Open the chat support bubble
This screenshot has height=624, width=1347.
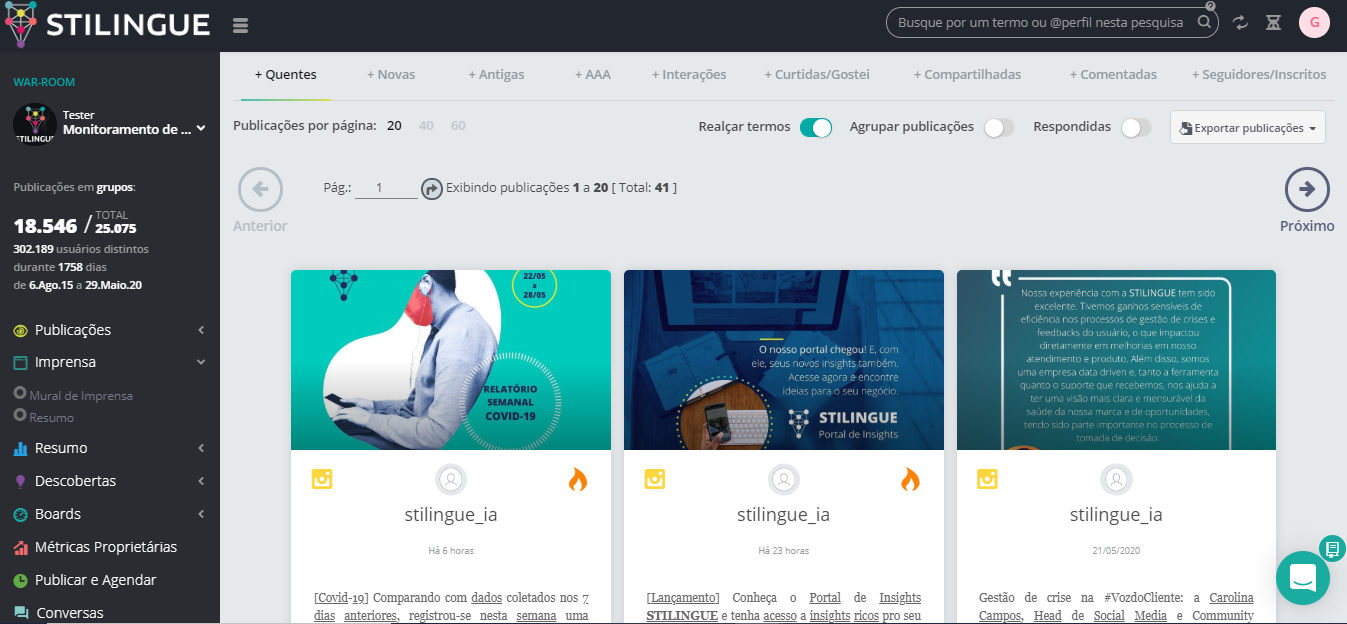pyautogui.click(x=1302, y=577)
